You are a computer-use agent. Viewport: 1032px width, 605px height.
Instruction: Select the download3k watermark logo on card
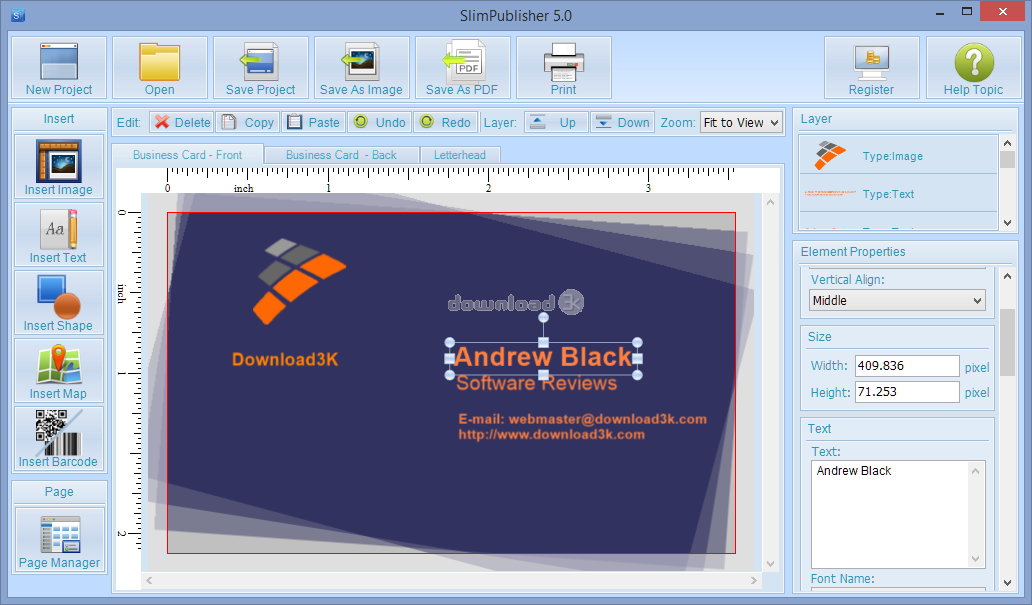pos(516,303)
